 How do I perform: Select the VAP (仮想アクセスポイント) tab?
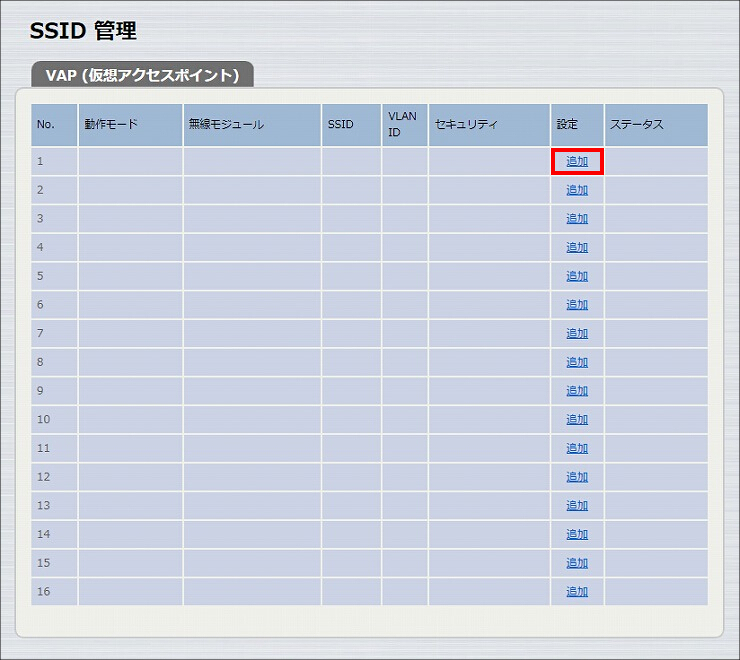[x=143, y=75]
